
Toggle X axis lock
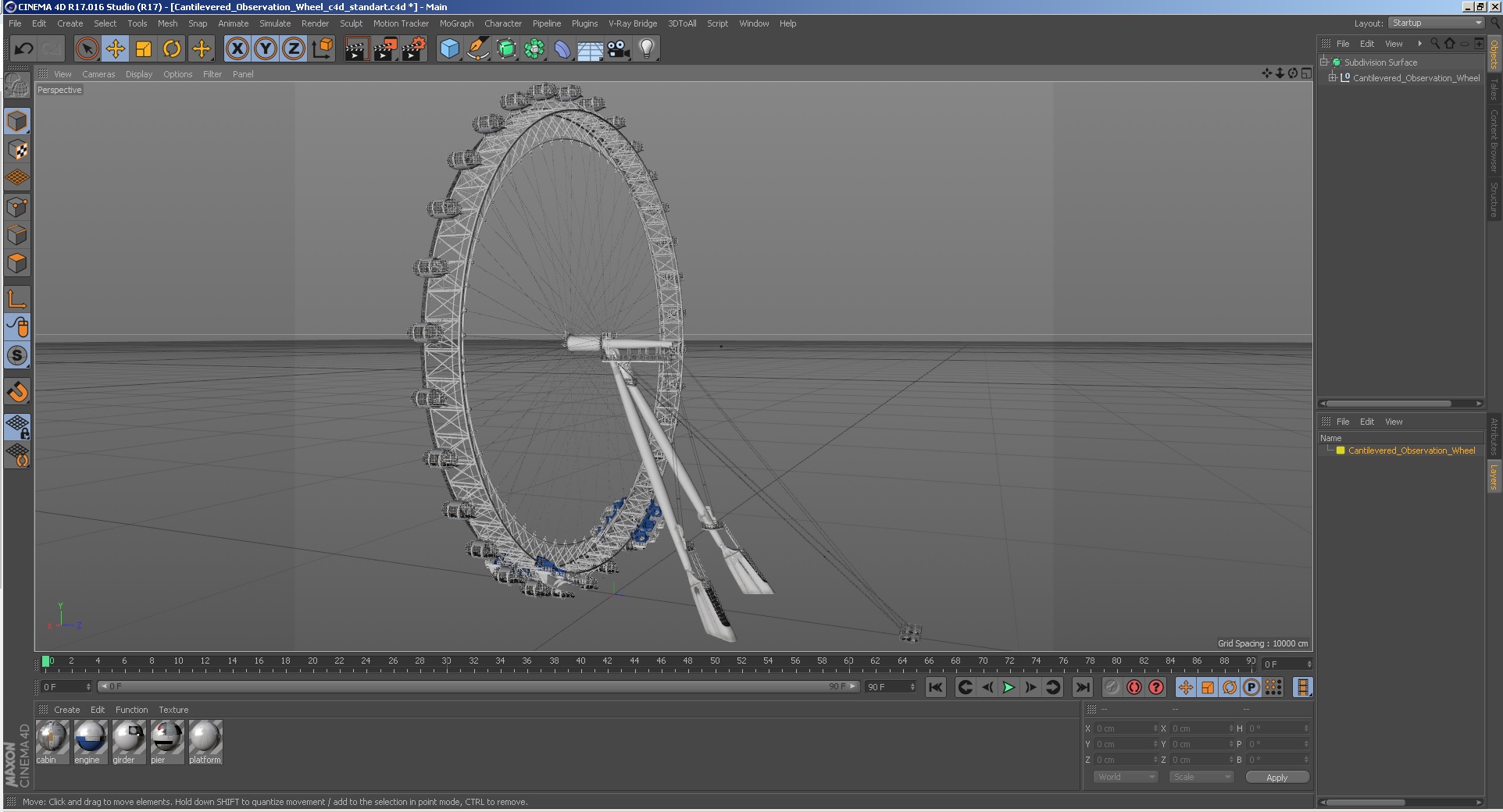tap(237, 49)
